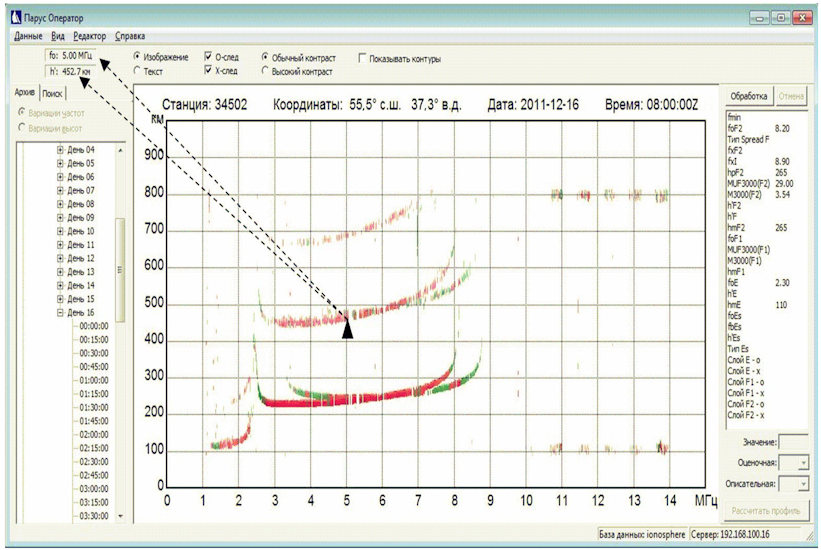Select Высокий контраст option

click(265, 71)
